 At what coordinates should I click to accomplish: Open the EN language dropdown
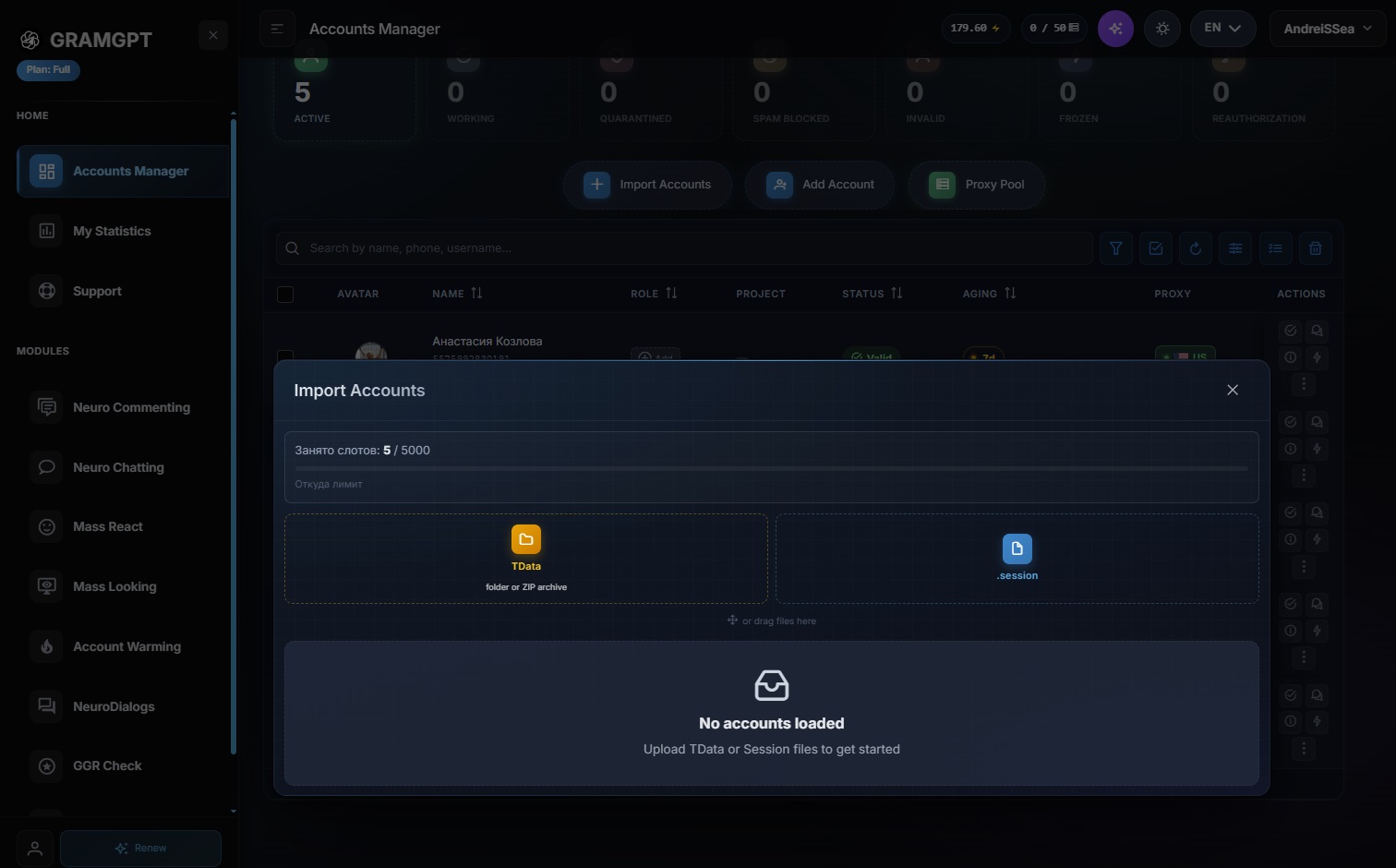[1222, 29]
